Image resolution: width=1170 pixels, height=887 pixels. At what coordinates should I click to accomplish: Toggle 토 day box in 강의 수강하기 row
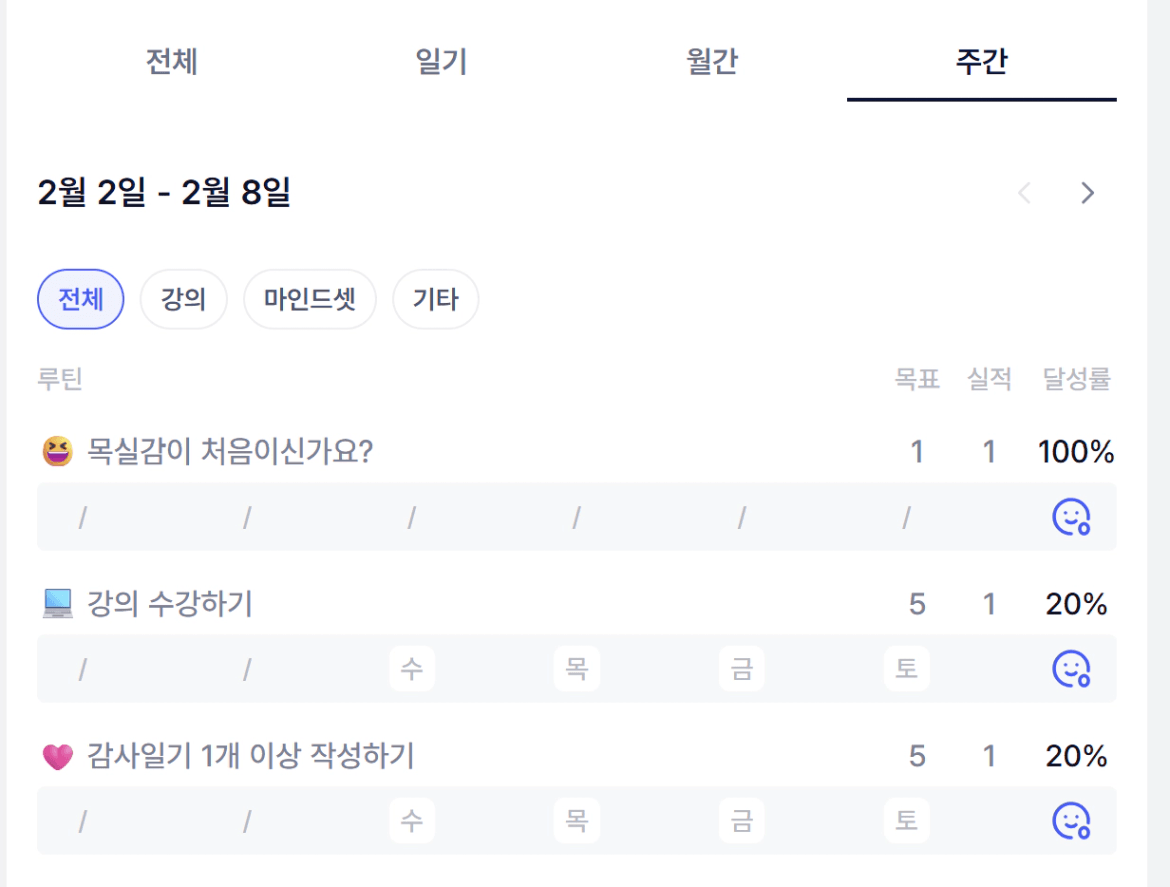point(906,668)
